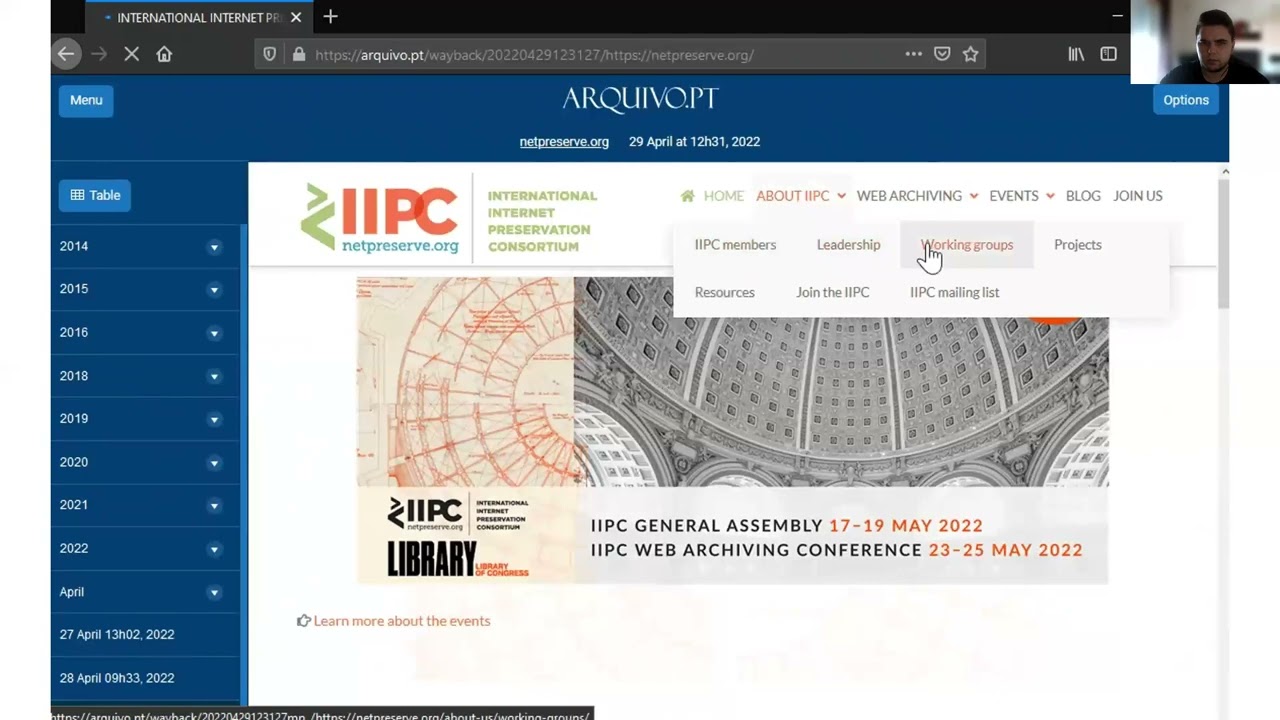Screen dimensions: 1280x720
Task: Click the capture date 29 April at 12h31, 2022
Action: (x=694, y=141)
